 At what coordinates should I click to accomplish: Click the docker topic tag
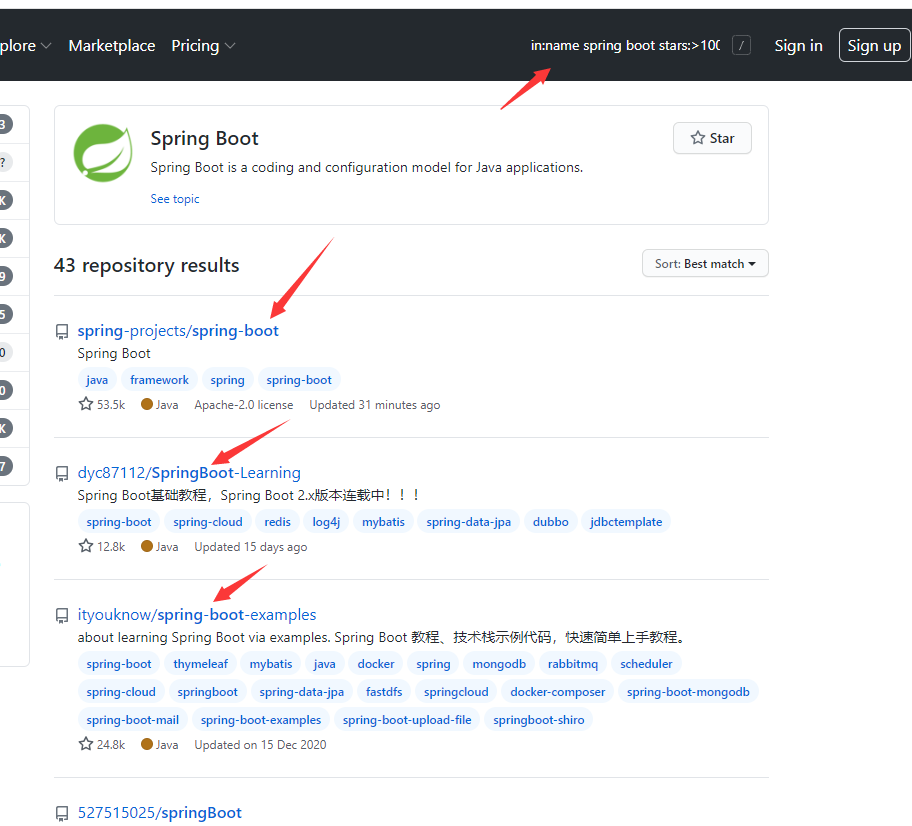pos(376,664)
